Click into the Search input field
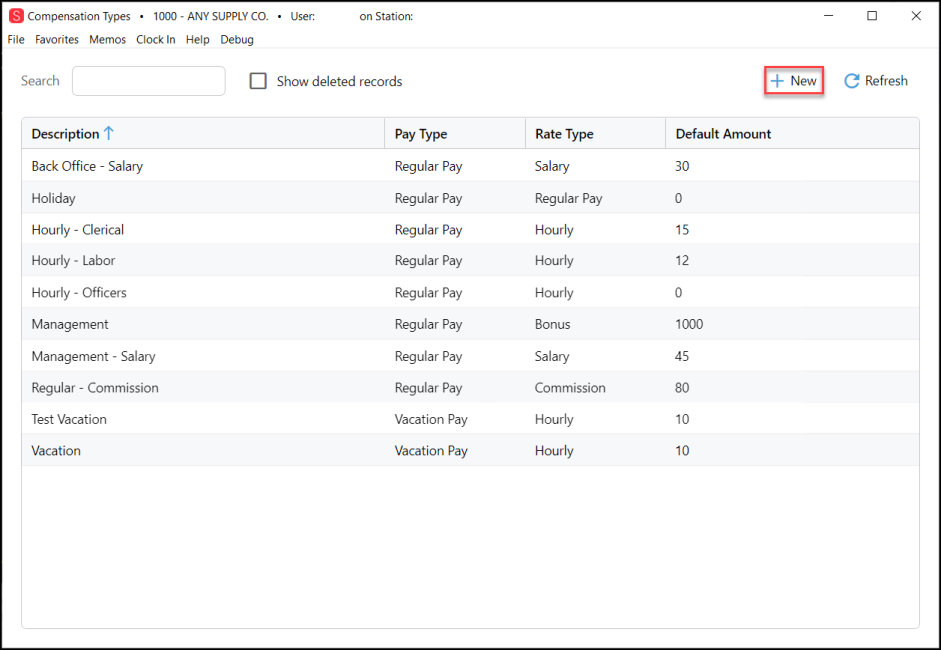Image resolution: width=941 pixels, height=650 pixels. [149, 81]
